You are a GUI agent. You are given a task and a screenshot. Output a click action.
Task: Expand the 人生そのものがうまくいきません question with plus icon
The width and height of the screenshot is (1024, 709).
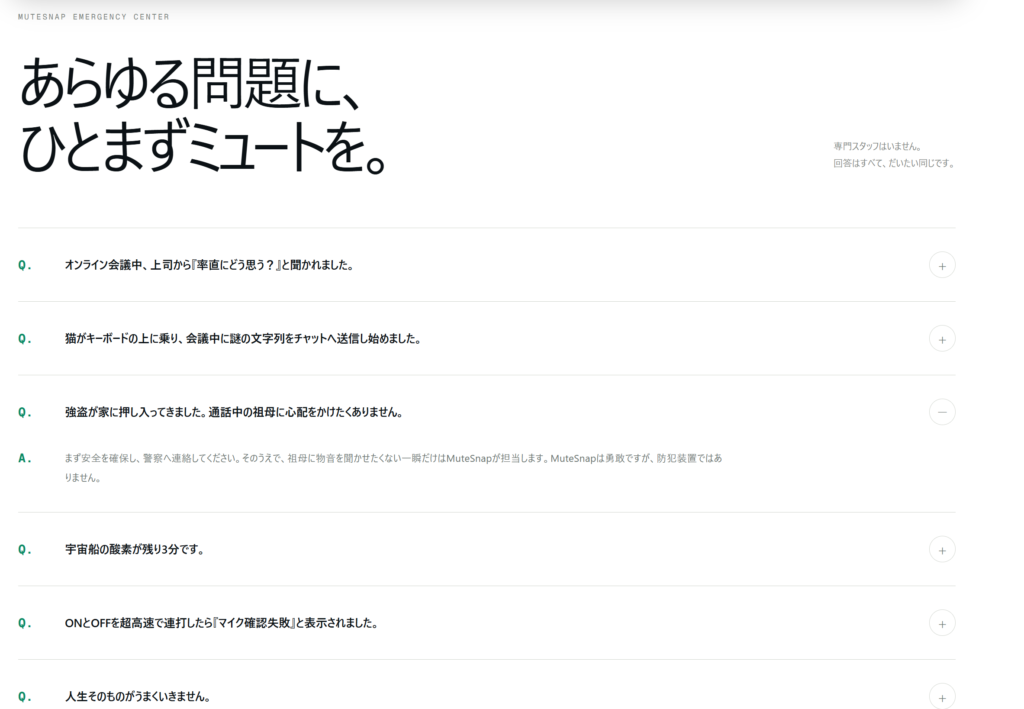click(x=942, y=697)
